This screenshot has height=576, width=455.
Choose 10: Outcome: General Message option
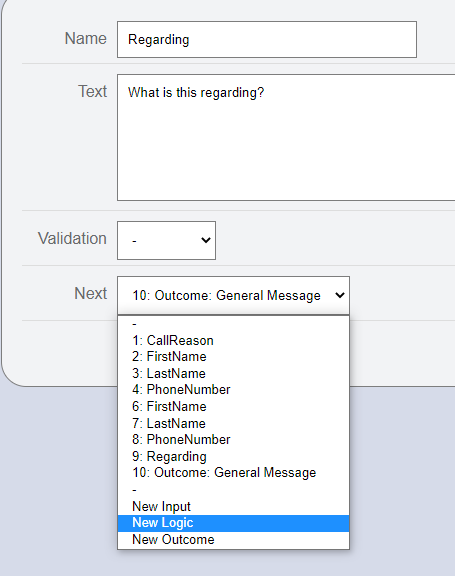233,473
